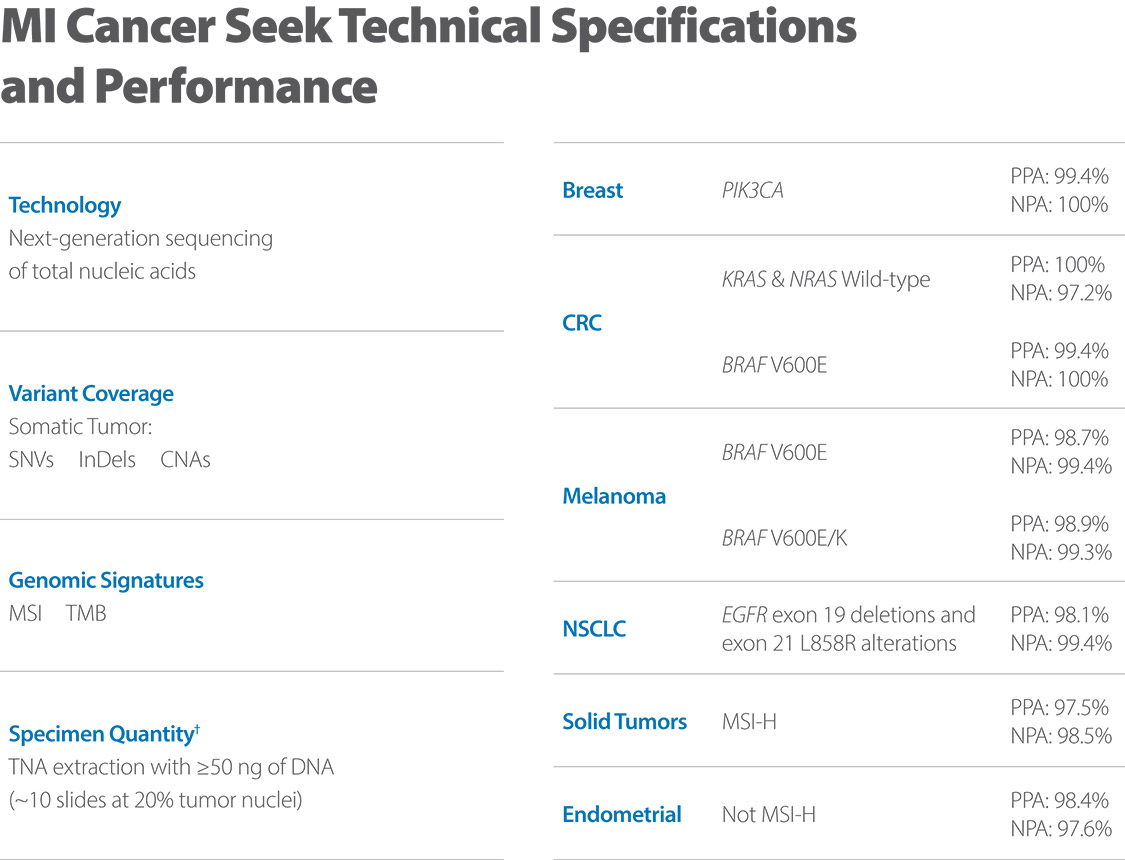Select the Breast cancer type label

tap(593, 190)
